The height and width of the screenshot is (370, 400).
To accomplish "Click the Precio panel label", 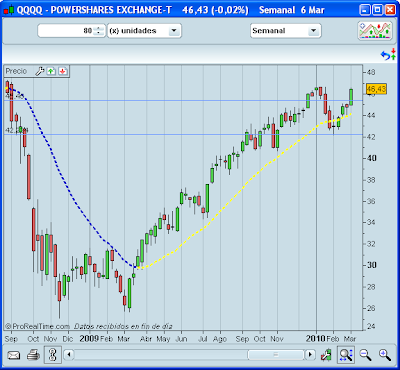I will click(x=16, y=71).
